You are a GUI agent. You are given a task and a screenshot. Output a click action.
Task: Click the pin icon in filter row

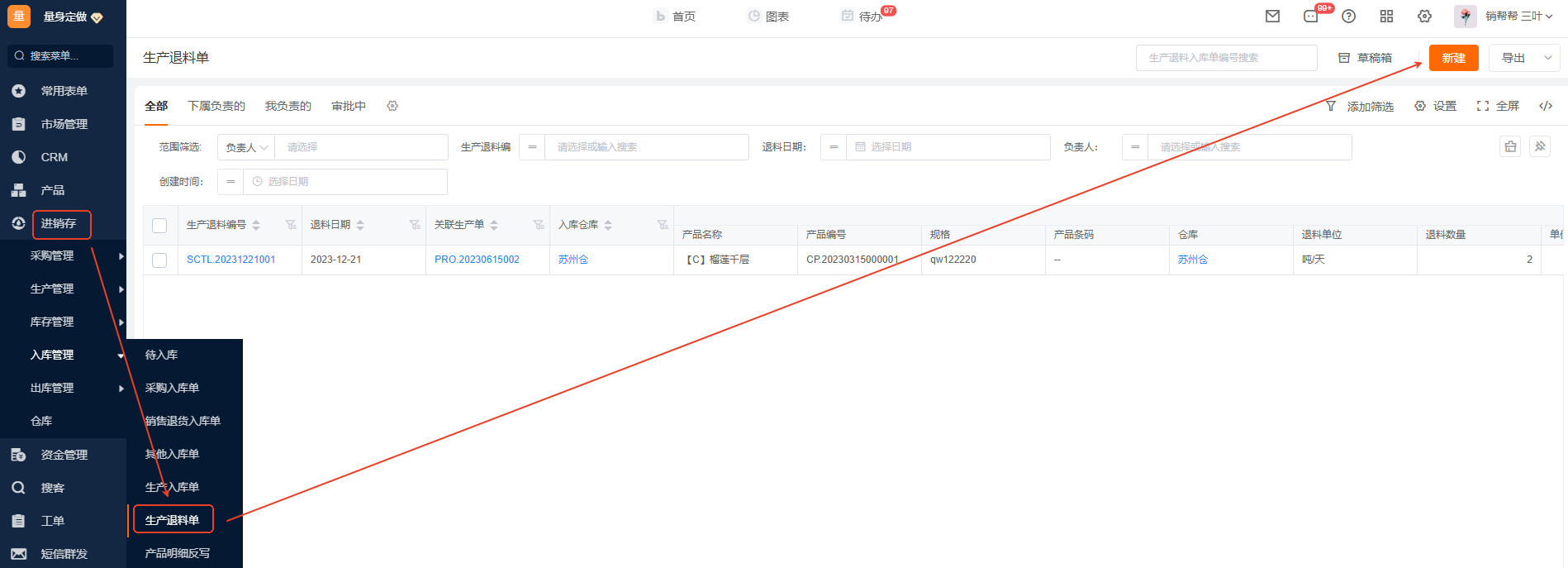coord(1540,146)
